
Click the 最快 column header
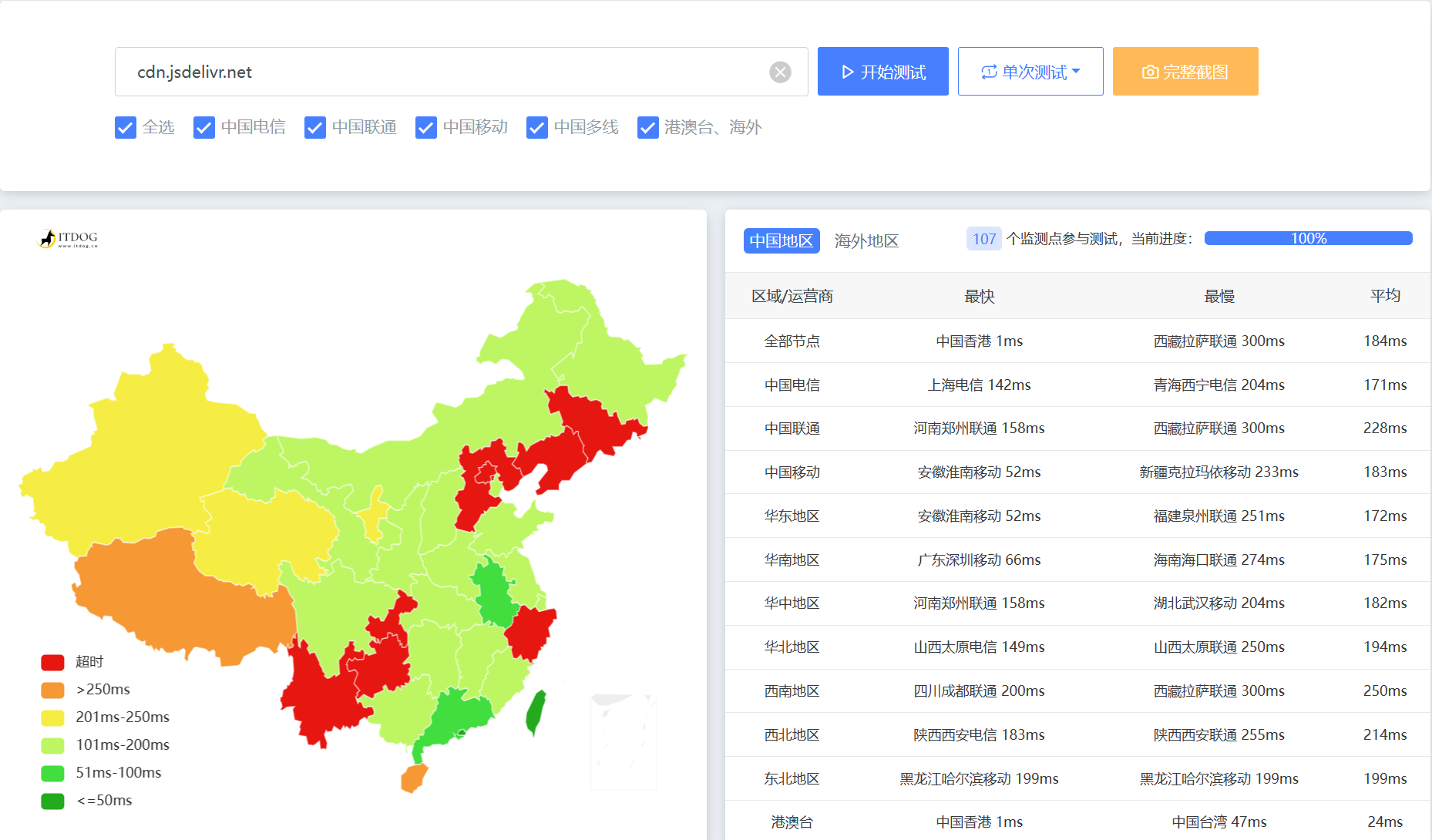980,296
